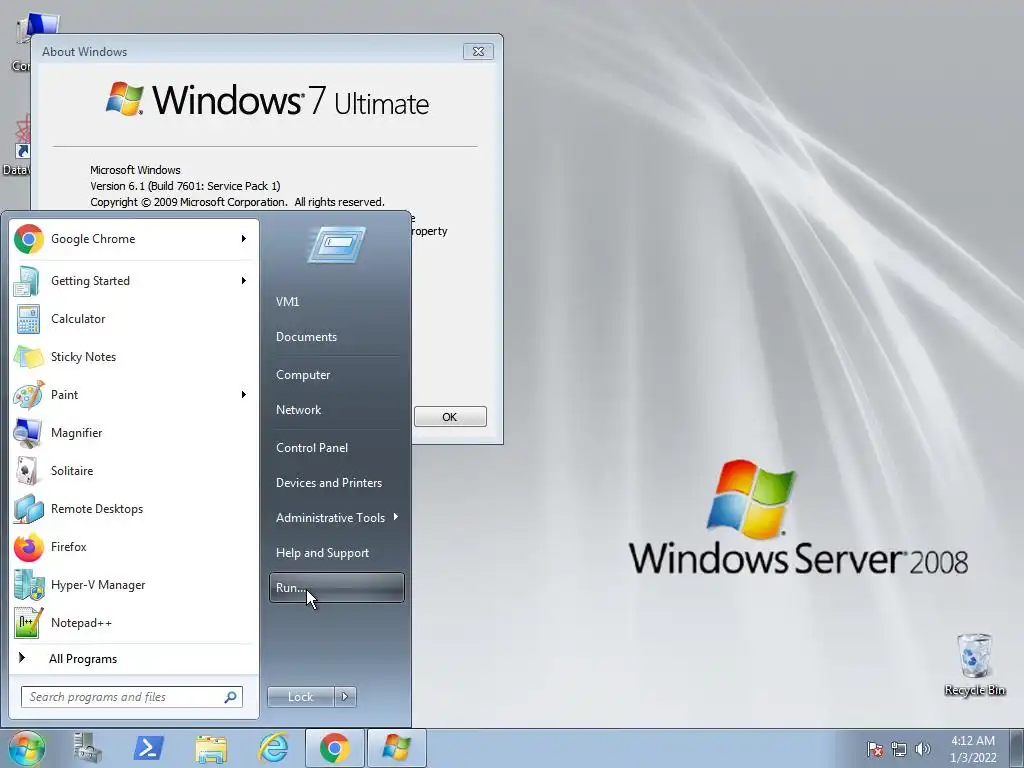Click the Show desktop strip at the taskbar end
The height and width of the screenshot is (768, 1024).
pos(1017,748)
